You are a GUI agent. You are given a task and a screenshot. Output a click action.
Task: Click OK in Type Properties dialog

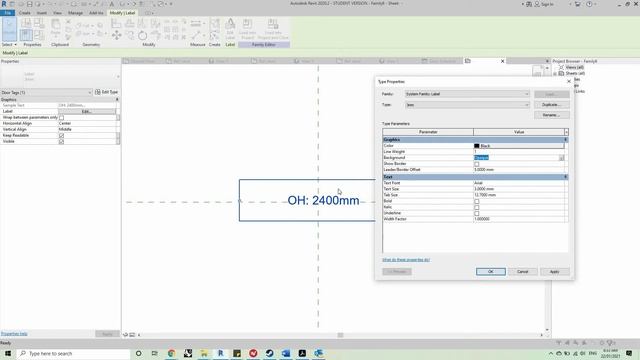[491, 271]
